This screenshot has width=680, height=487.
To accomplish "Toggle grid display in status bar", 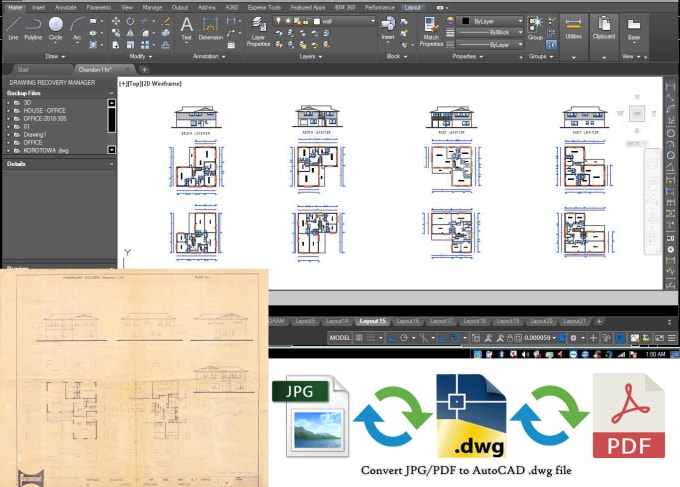I will (x=359, y=338).
